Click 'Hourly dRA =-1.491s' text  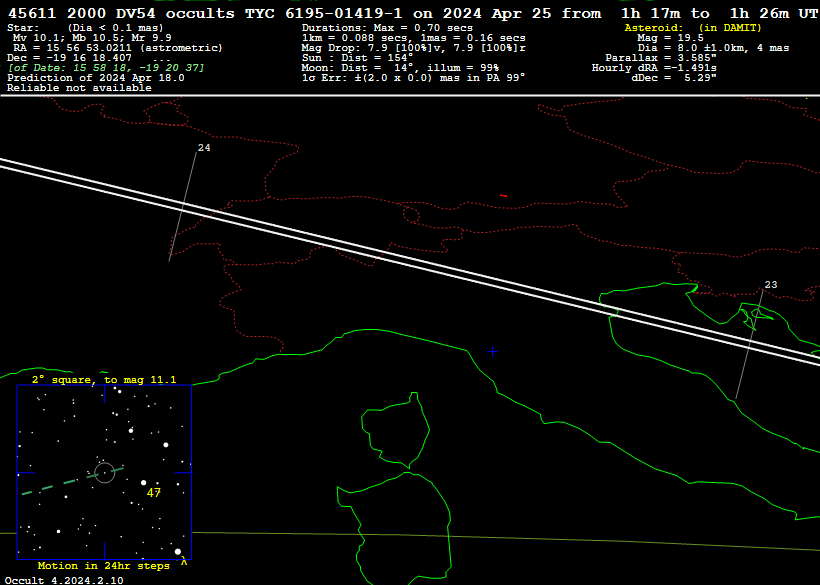654,67
